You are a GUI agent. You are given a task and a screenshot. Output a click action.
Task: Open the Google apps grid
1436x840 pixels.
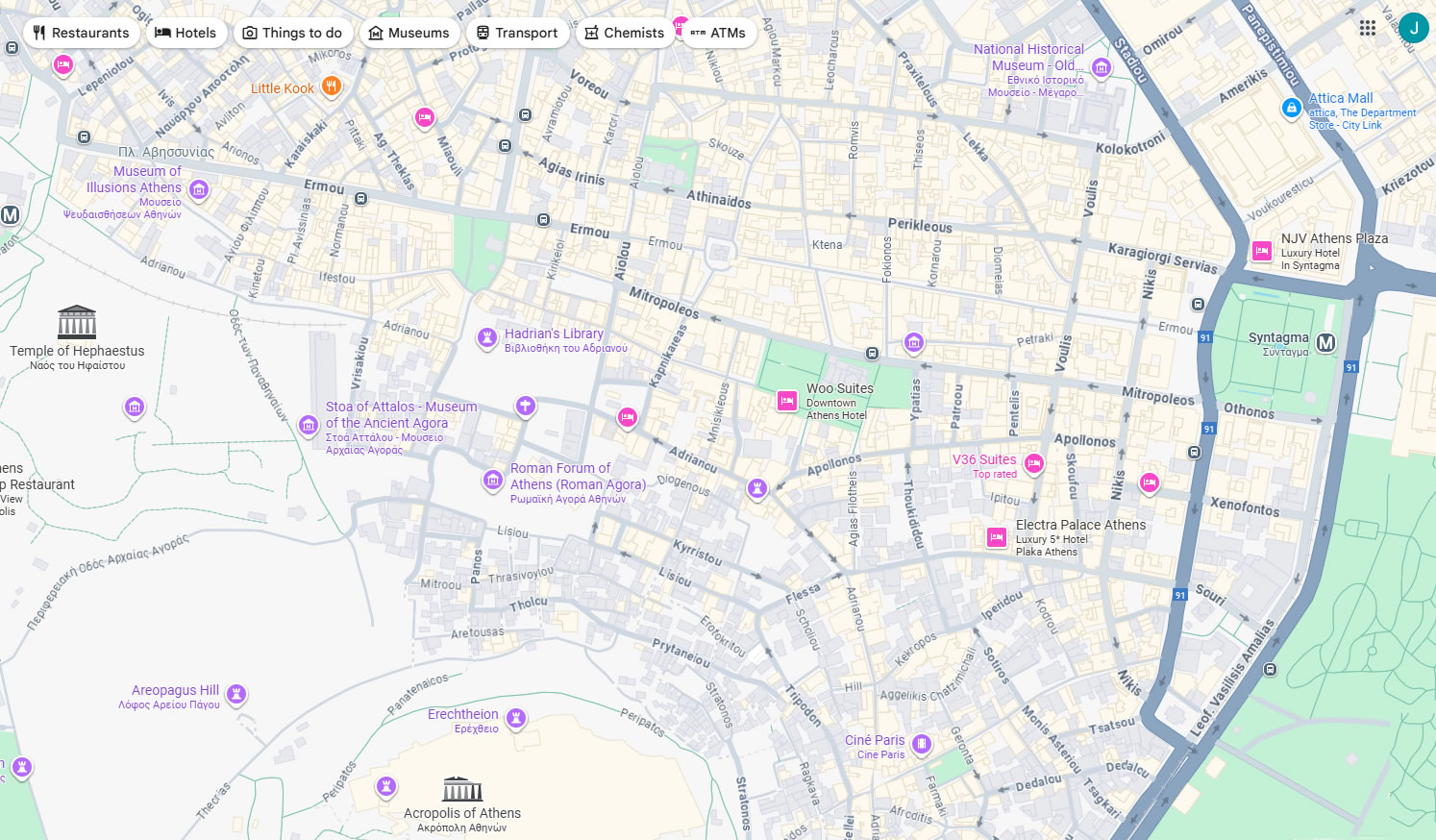1368,28
